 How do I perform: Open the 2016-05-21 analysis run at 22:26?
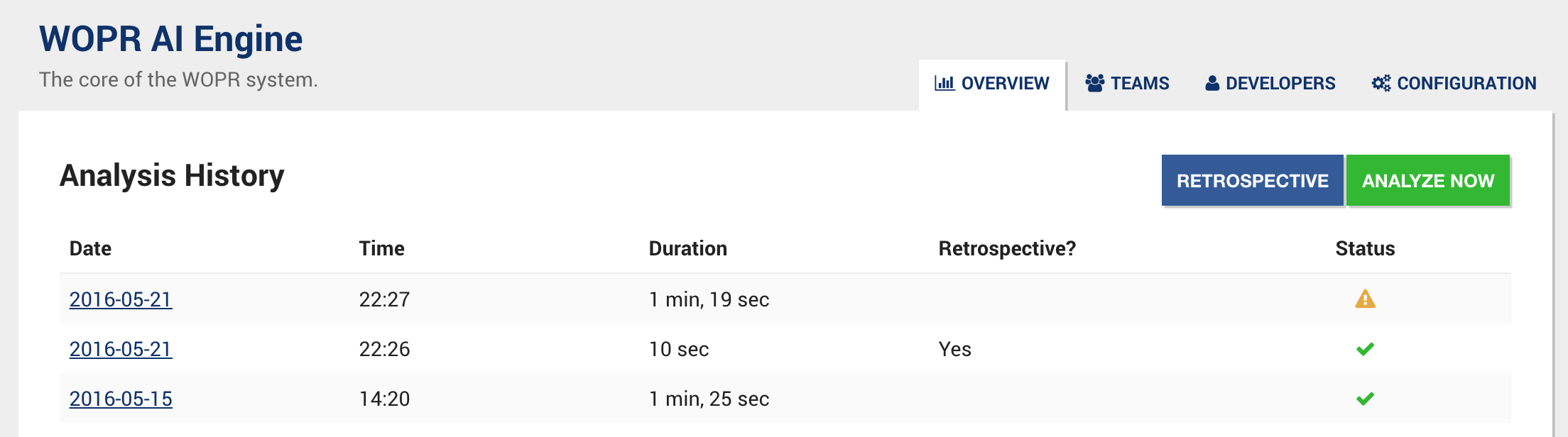(x=121, y=349)
